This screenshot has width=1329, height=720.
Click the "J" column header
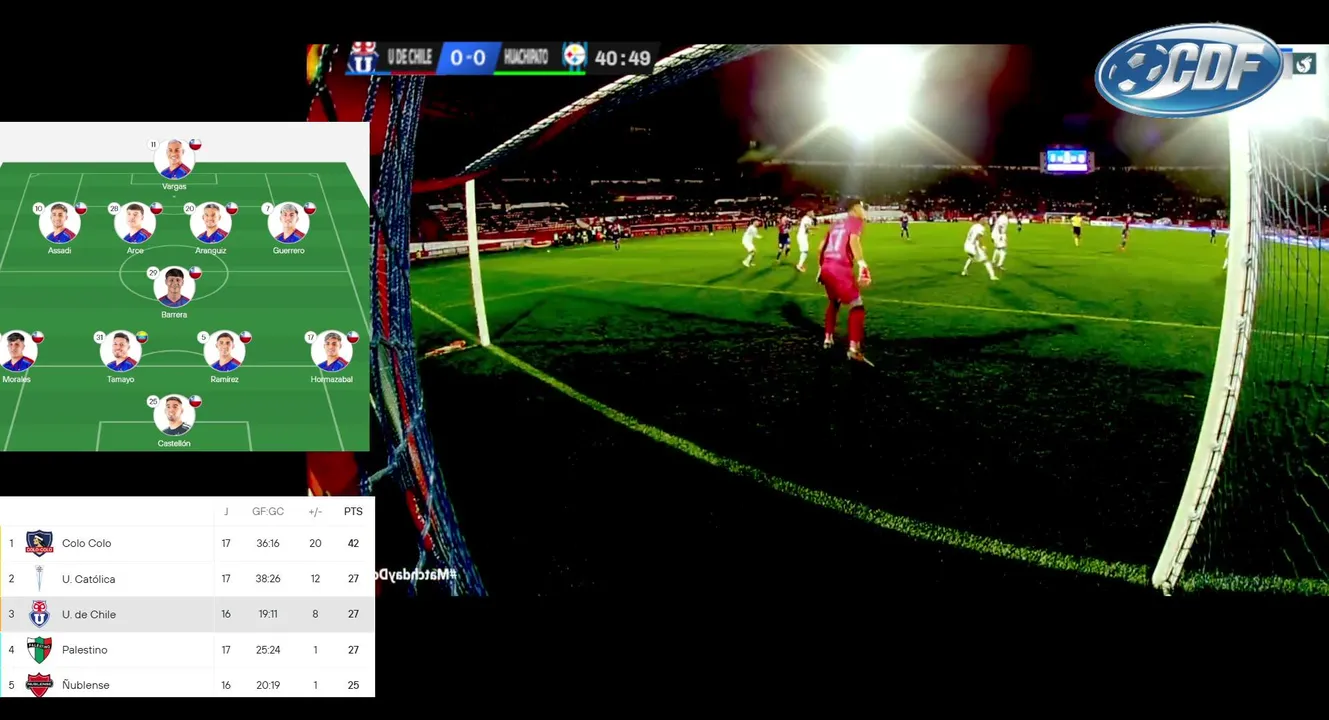(x=226, y=511)
